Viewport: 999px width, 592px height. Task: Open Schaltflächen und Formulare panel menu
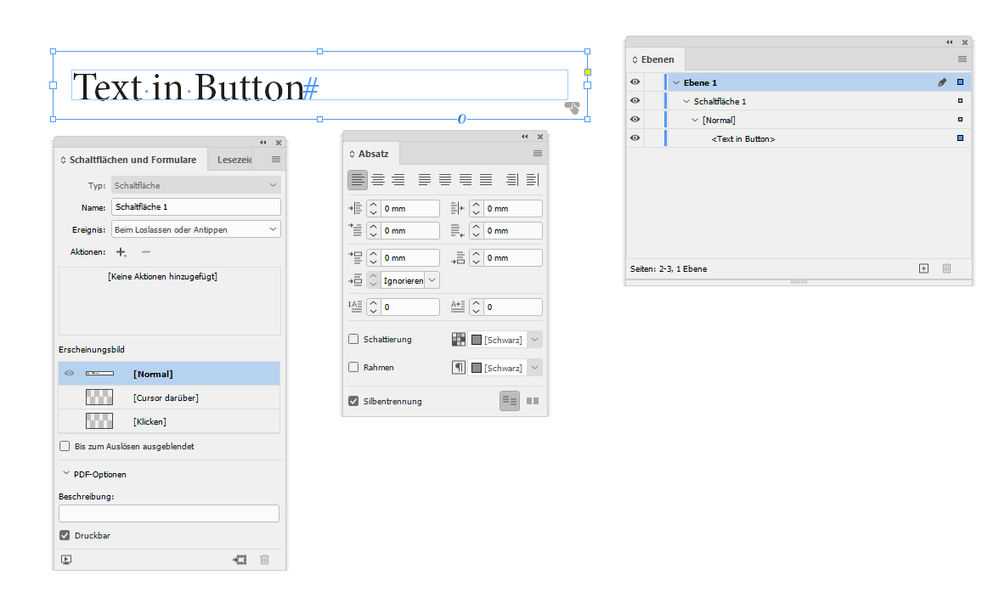click(276, 159)
